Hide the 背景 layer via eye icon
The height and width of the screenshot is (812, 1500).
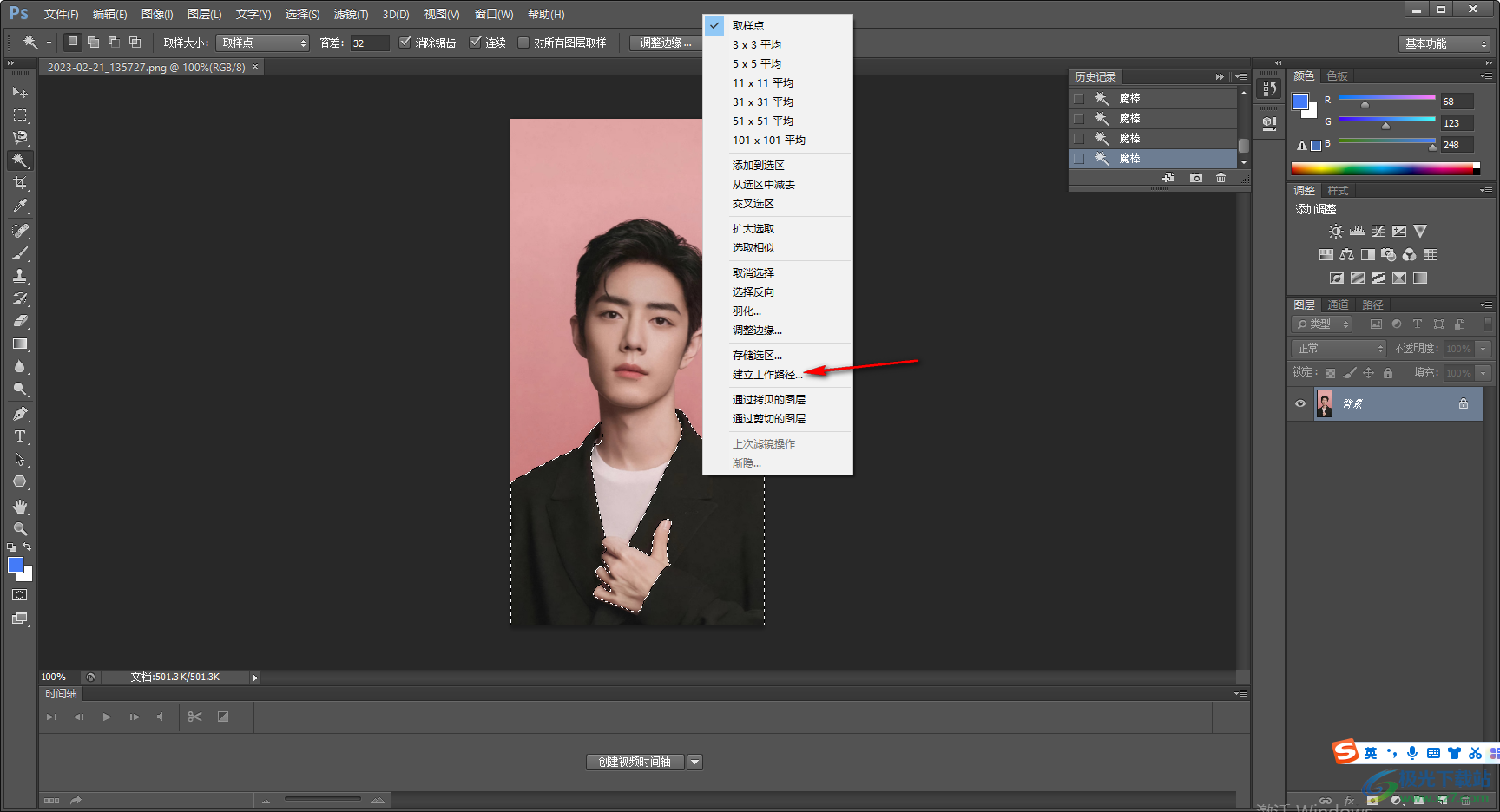pyautogui.click(x=1300, y=403)
